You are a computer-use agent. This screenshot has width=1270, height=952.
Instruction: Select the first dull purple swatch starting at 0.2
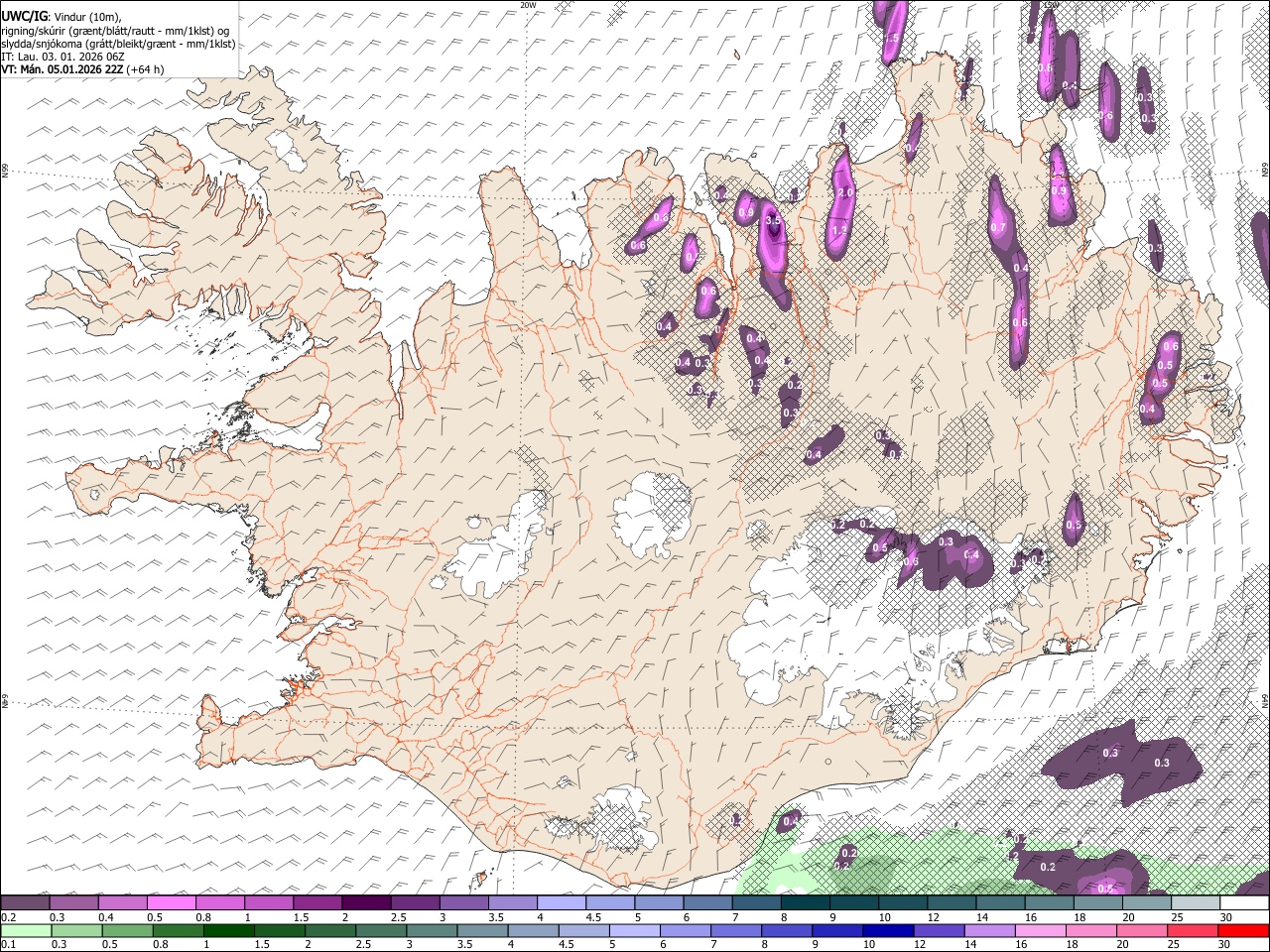tap(25, 902)
